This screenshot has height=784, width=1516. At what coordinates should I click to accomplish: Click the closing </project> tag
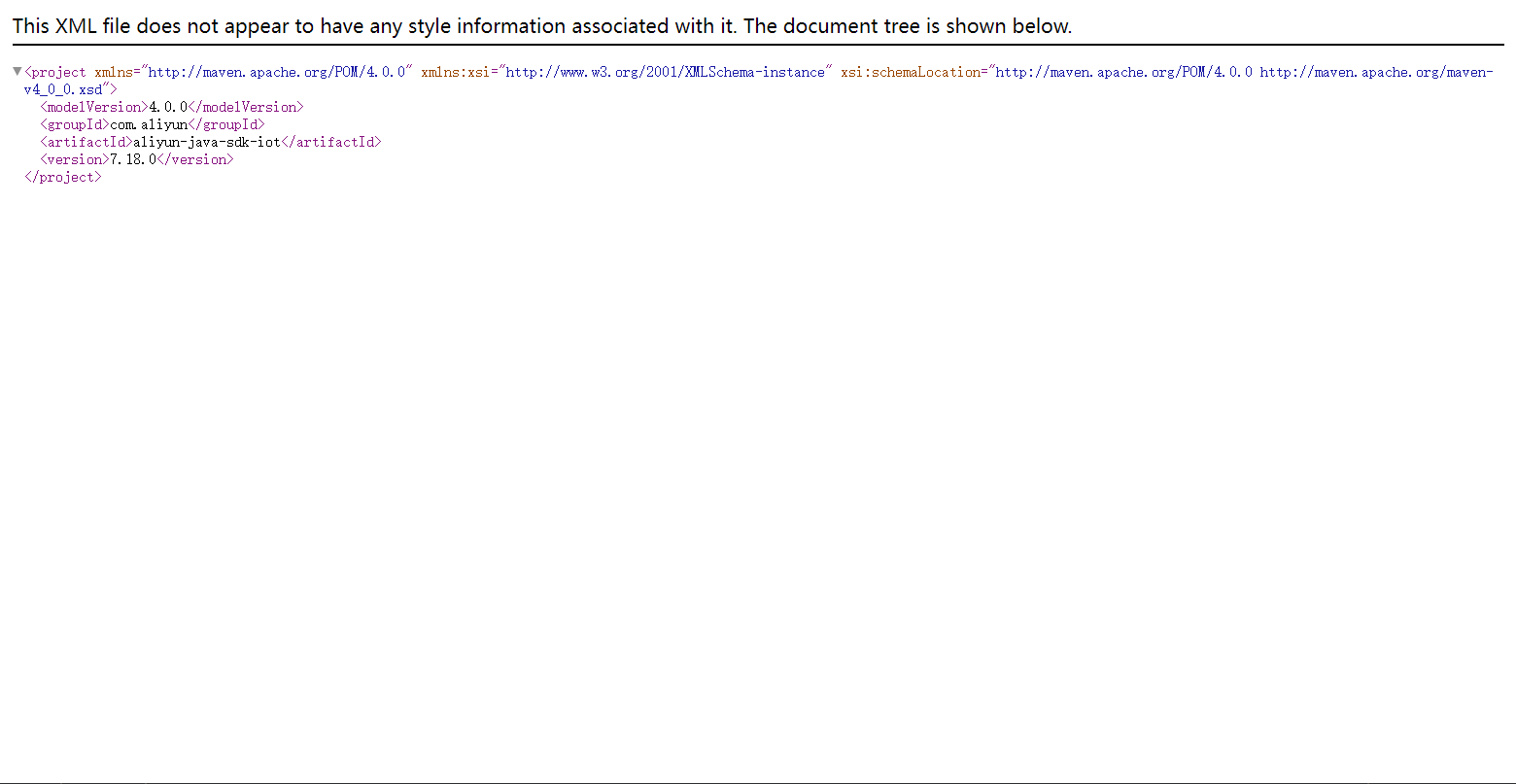[63, 177]
